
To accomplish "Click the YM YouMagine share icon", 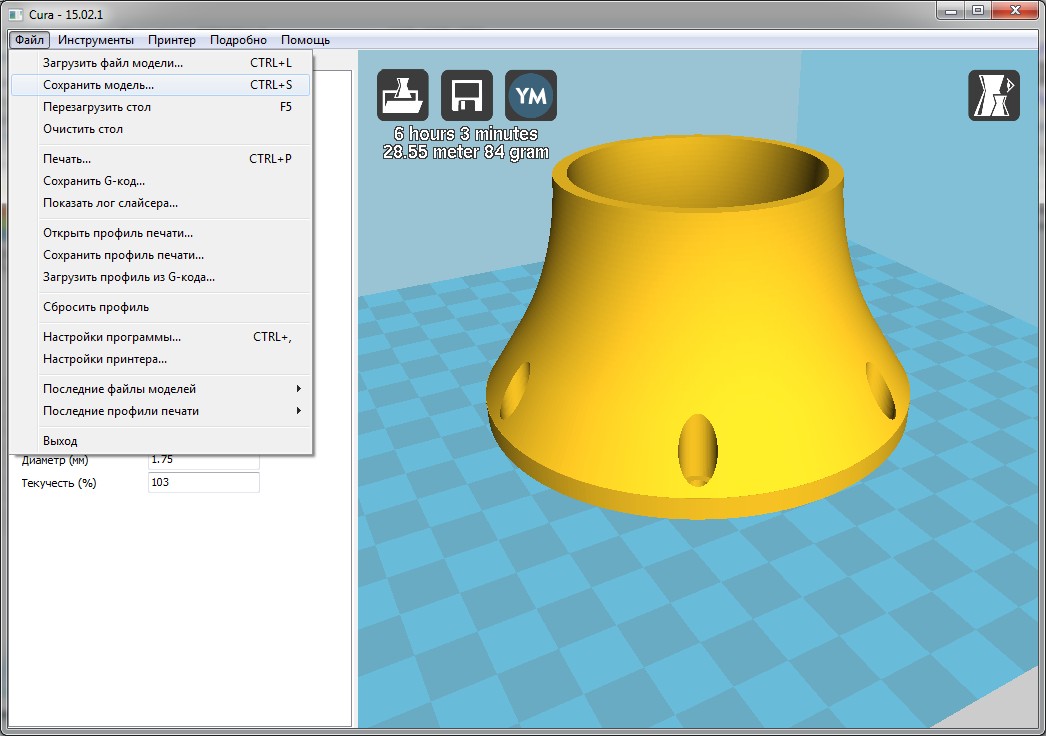I will [x=530, y=96].
